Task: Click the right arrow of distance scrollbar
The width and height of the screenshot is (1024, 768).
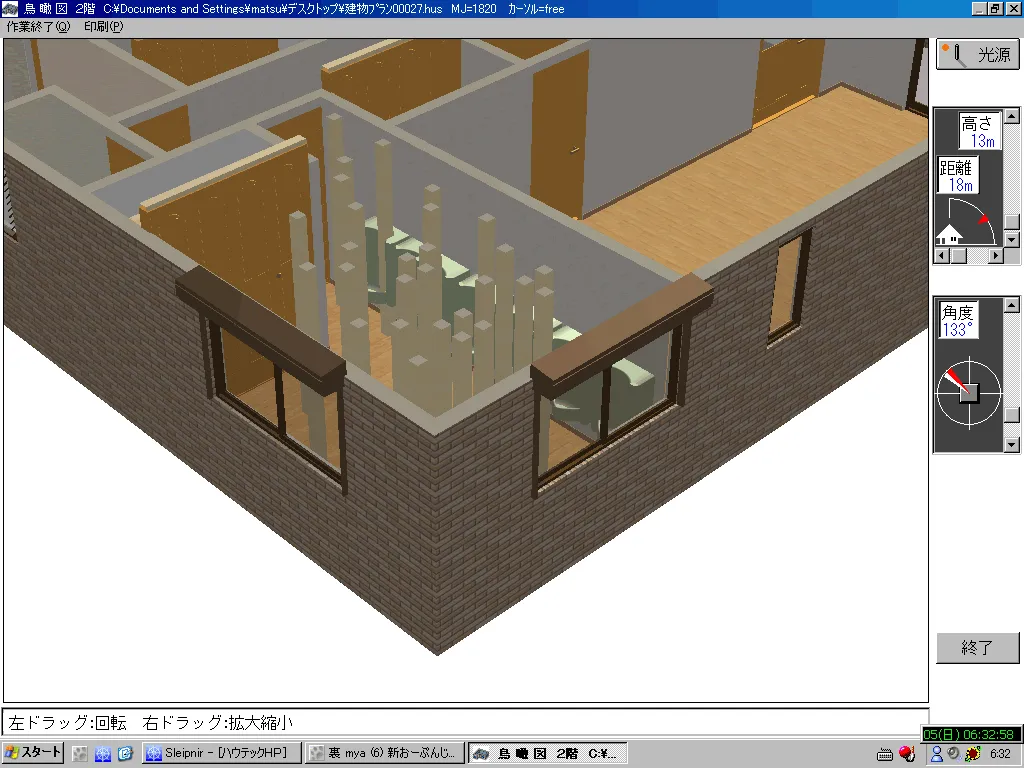Action: coord(995,256)
